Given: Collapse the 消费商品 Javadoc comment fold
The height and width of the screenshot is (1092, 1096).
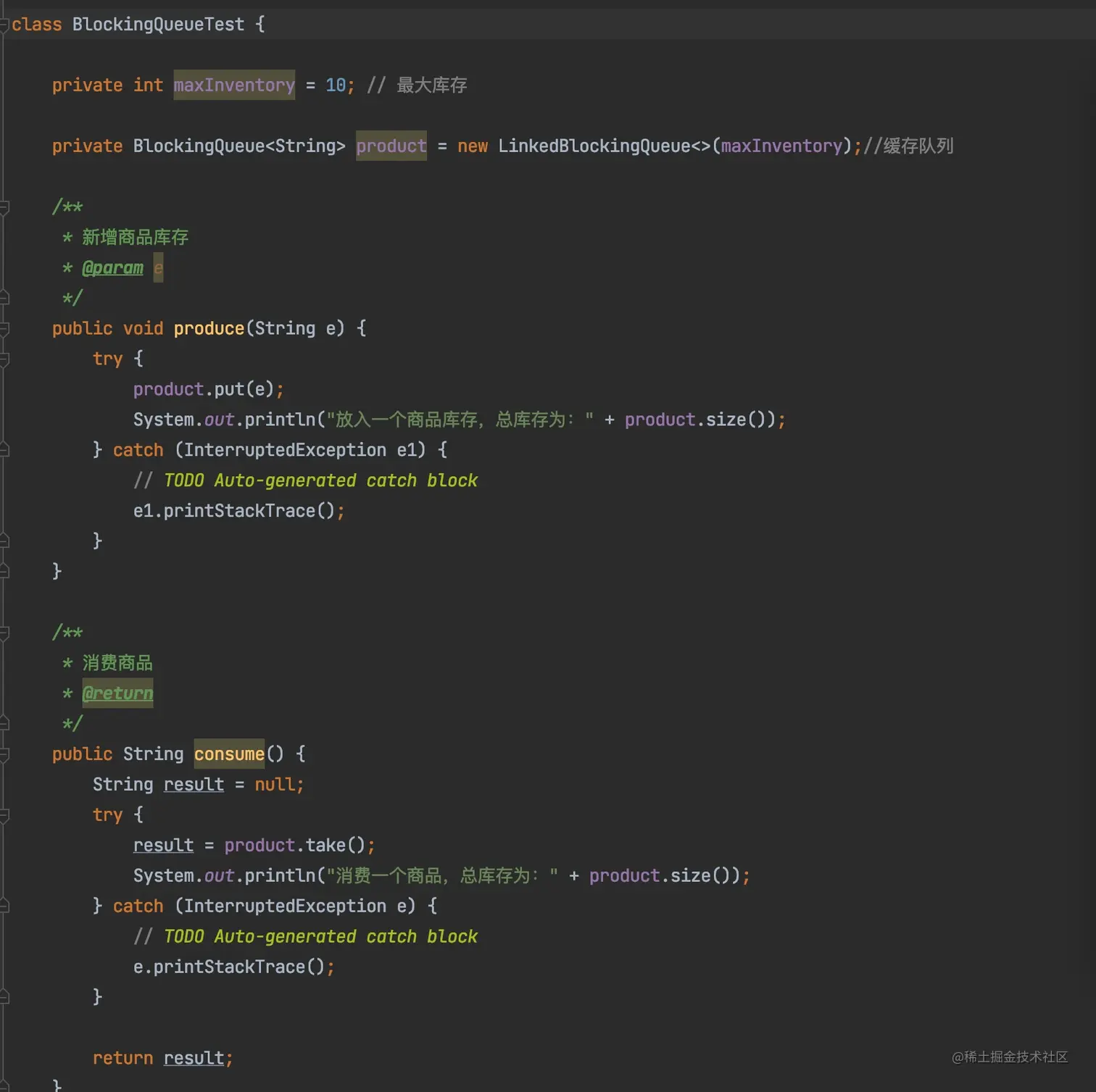Looking at the screenshot, I should (x=4, y=633).
